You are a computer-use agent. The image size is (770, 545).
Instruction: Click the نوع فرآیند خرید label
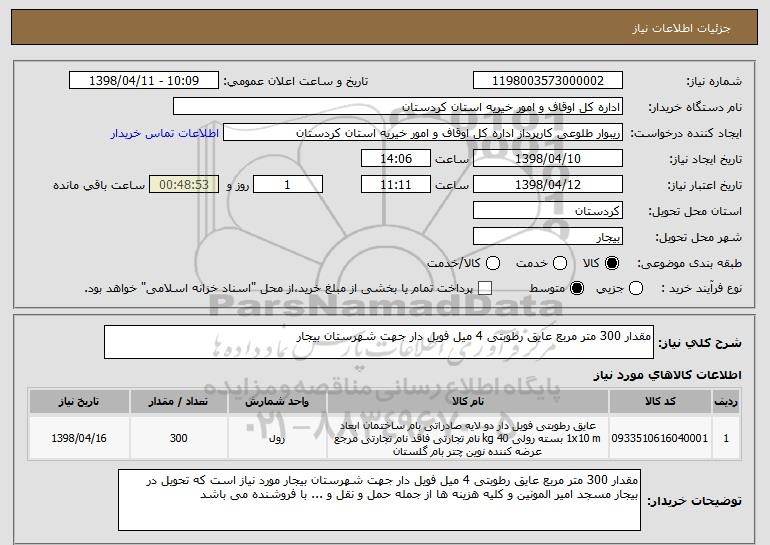pyautogui.click(x=701, y=288)
